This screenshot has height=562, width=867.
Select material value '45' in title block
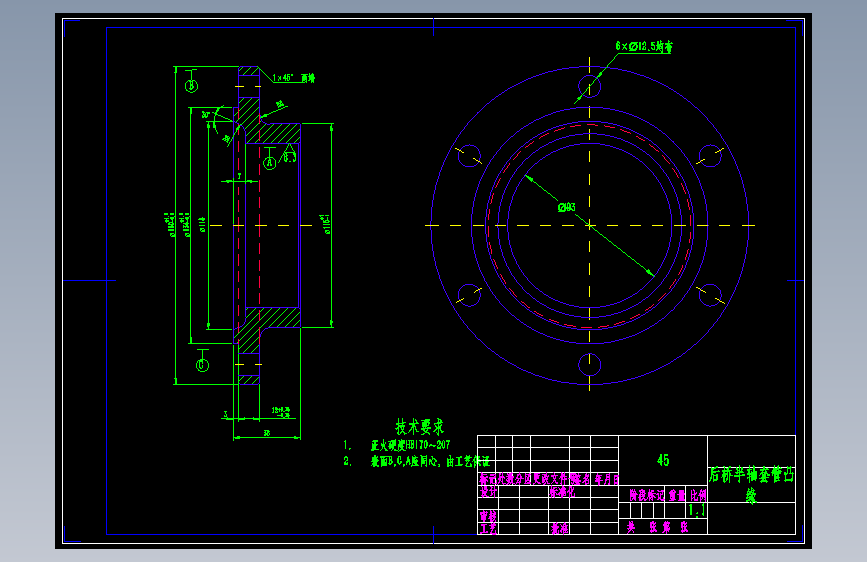[x=663, y=460]
